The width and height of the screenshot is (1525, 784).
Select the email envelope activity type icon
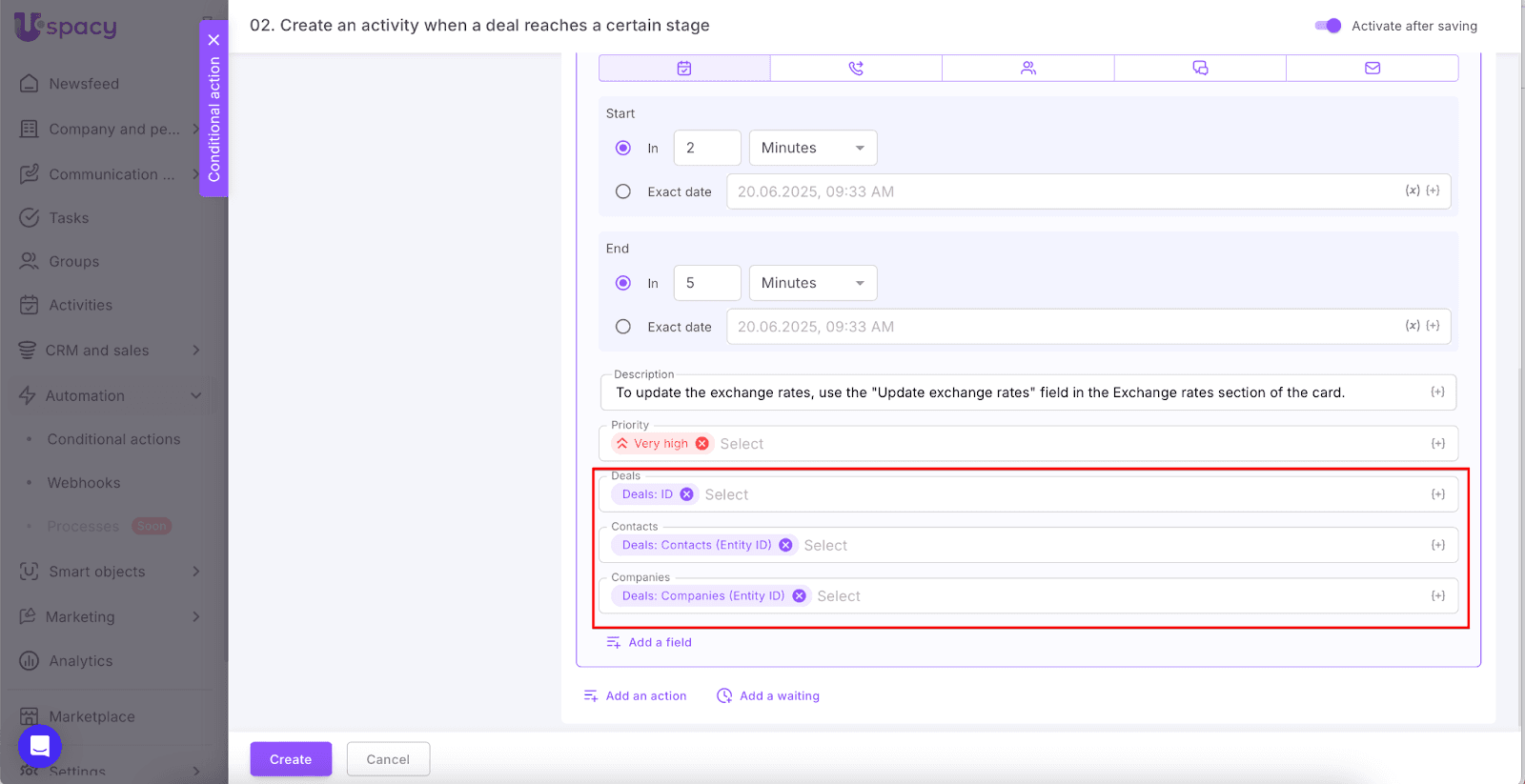pyautogui.click(x=1372, y=69)
